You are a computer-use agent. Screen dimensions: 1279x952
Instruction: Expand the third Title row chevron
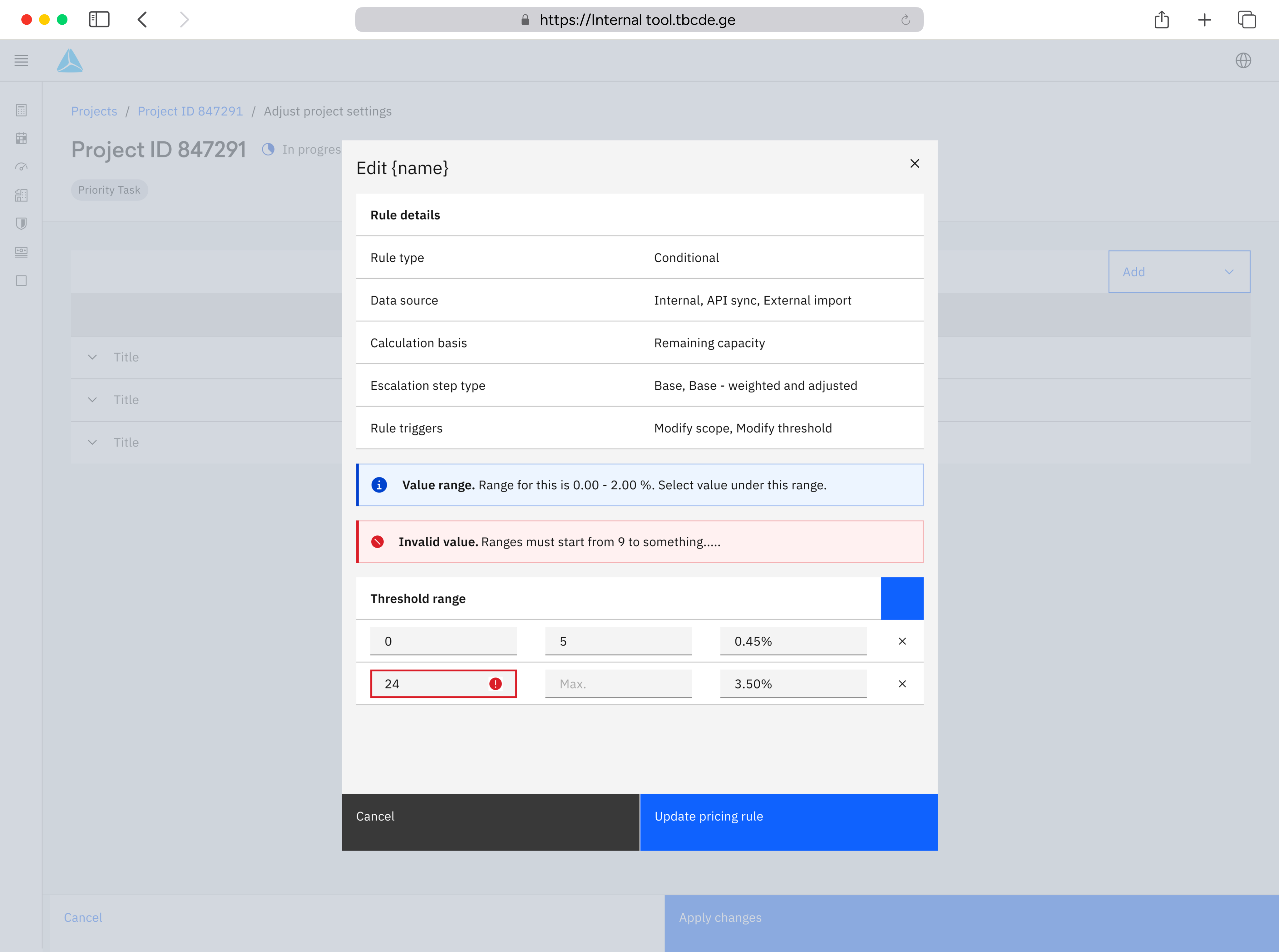[92, 442]
